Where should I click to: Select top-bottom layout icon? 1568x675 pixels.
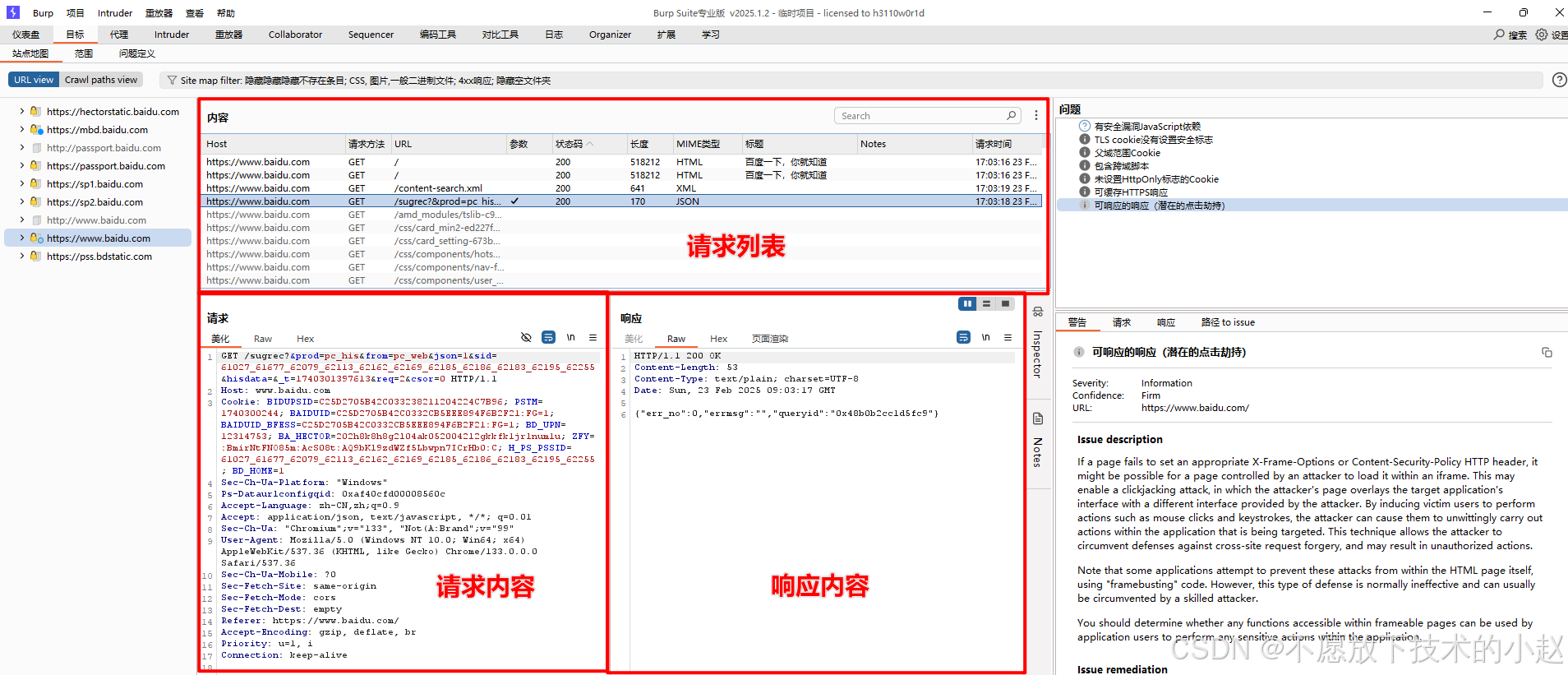click(x=986, y=304)
